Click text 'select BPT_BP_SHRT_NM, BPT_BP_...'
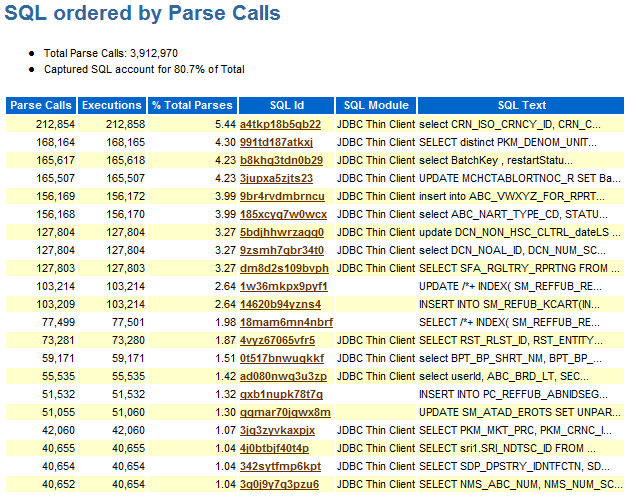Image resolution: width=637 pixels, height=502 pixels. (511, 358)
